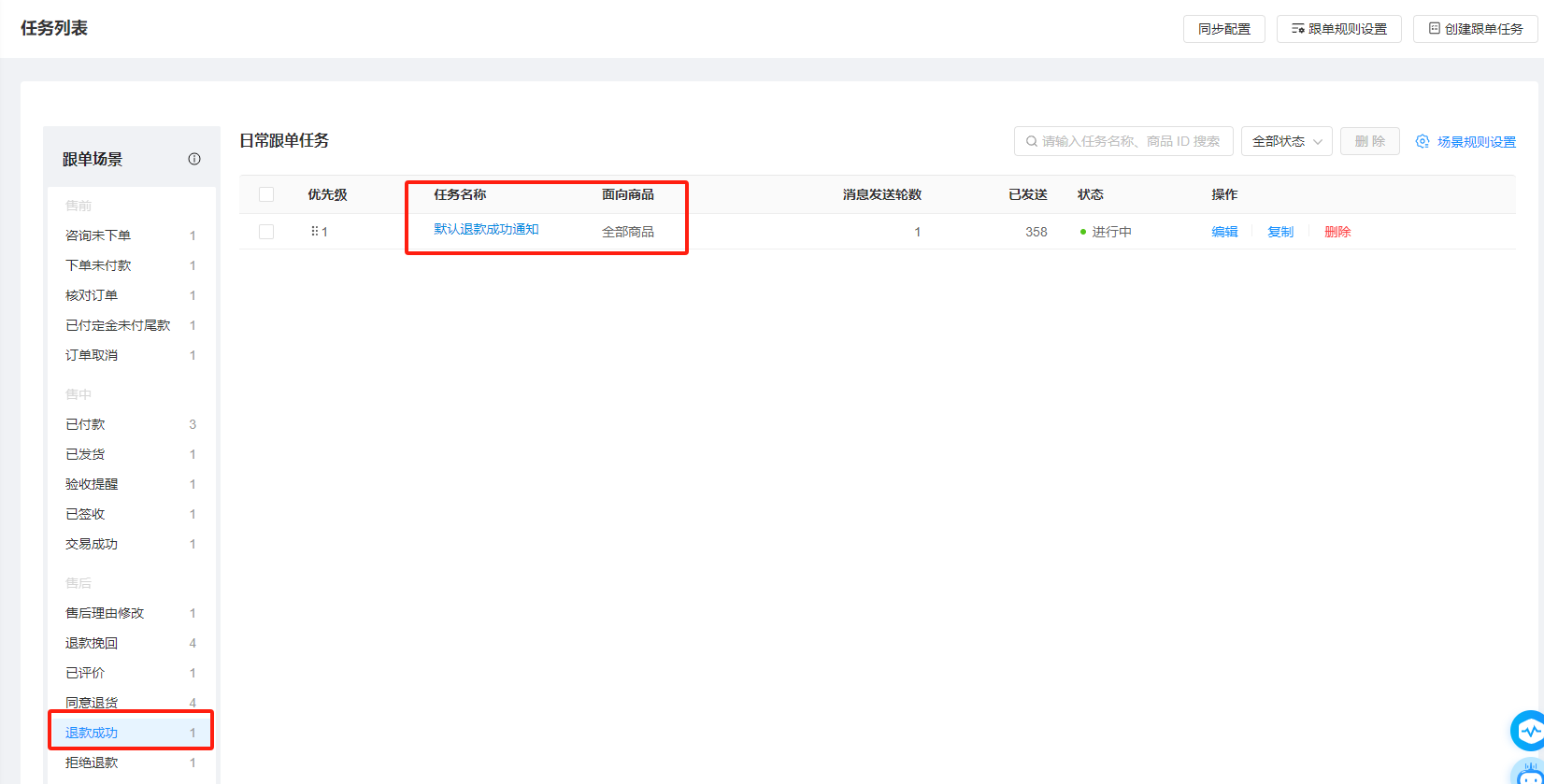Select 已付款 scenario
The image size is (1544, 784).
[x=131, y=424]
